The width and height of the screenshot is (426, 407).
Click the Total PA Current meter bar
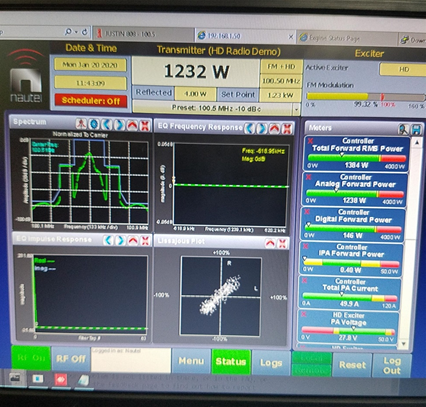(350, 297)
